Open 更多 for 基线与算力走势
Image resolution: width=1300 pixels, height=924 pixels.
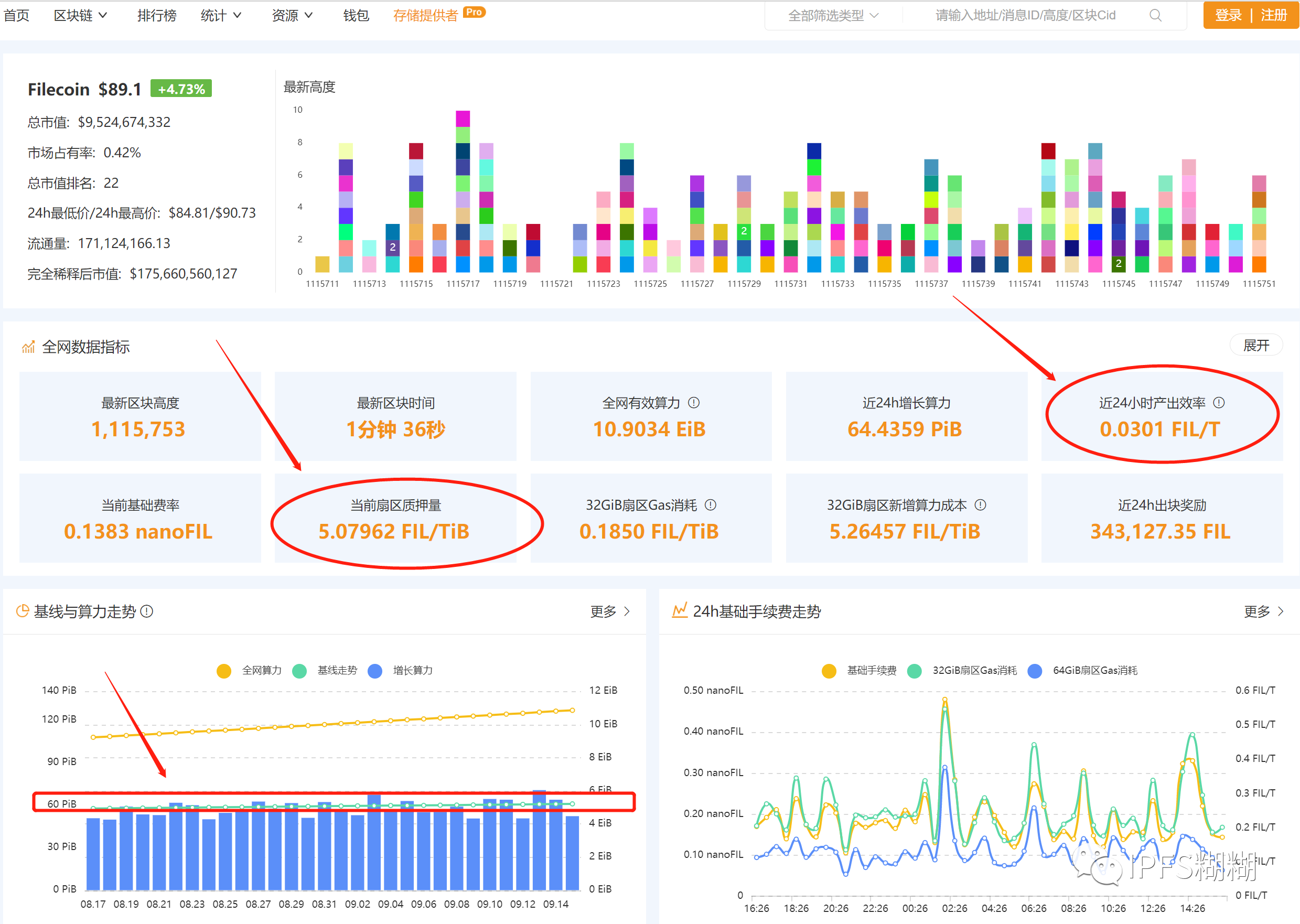(610, 611)
